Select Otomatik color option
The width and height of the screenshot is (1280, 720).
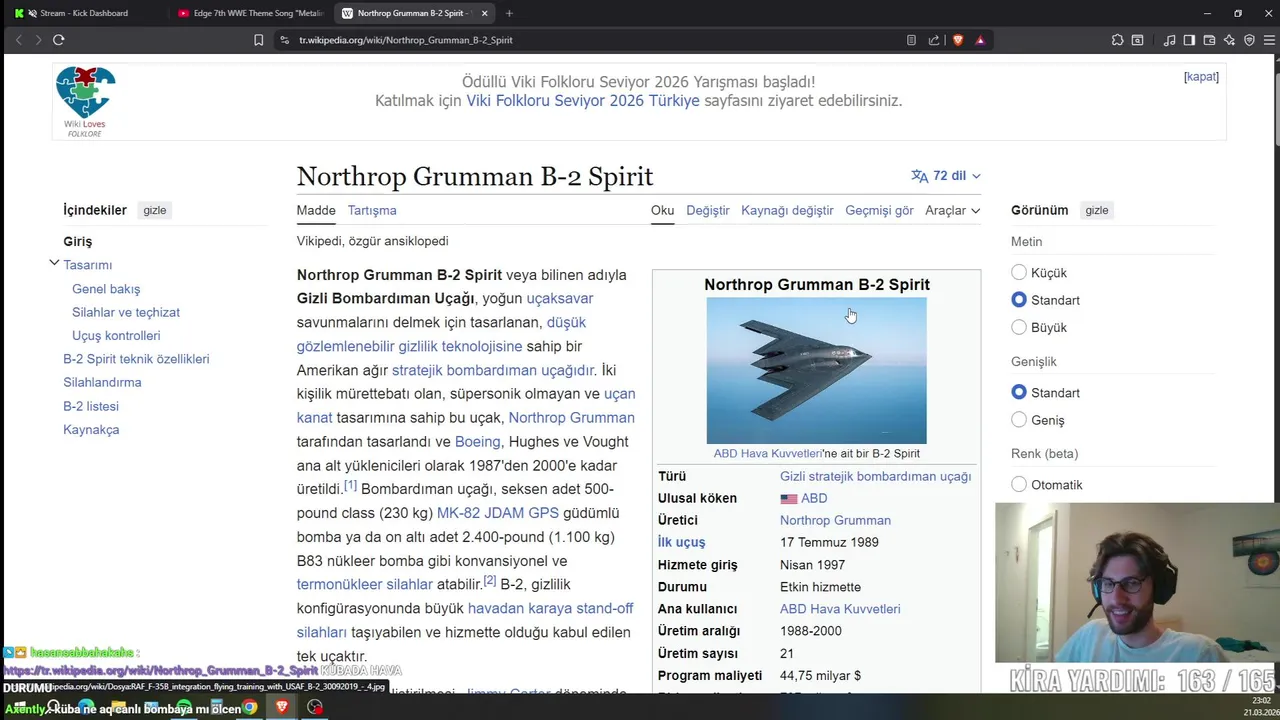pyautogui.click(x=1019, y=484)
